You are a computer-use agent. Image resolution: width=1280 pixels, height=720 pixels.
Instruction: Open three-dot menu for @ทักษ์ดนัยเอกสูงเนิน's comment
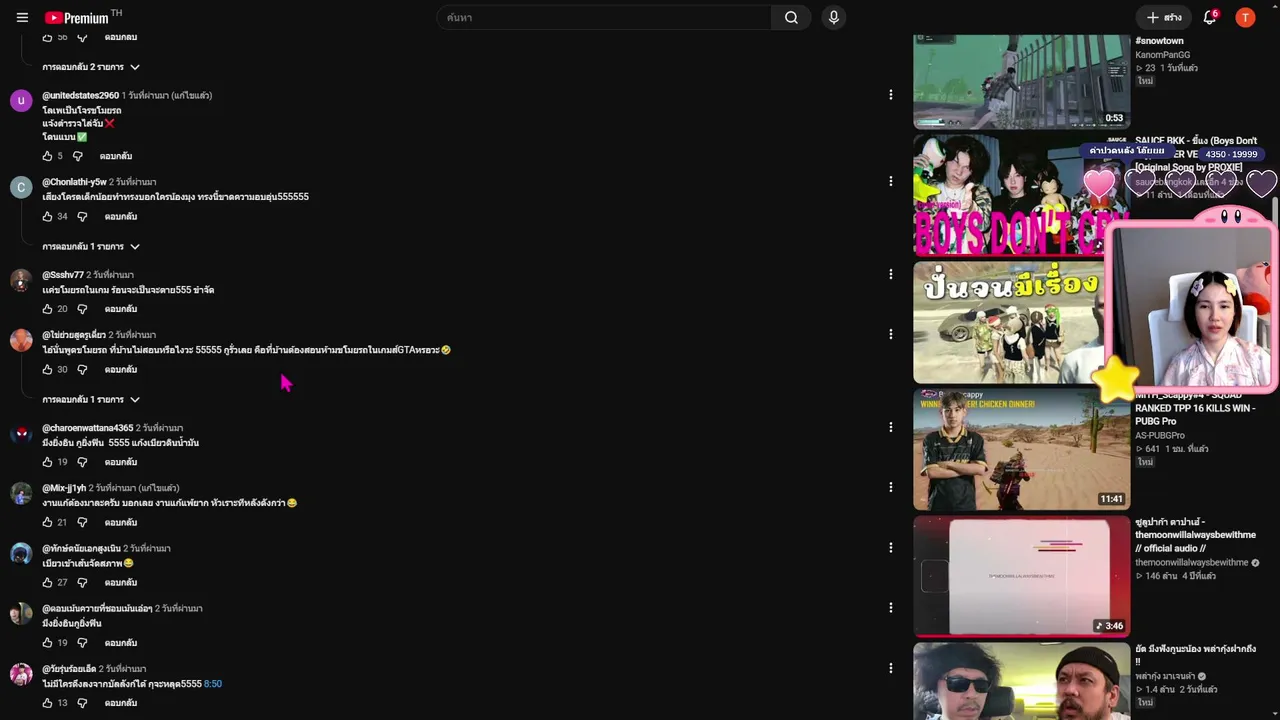coord(890,548)
